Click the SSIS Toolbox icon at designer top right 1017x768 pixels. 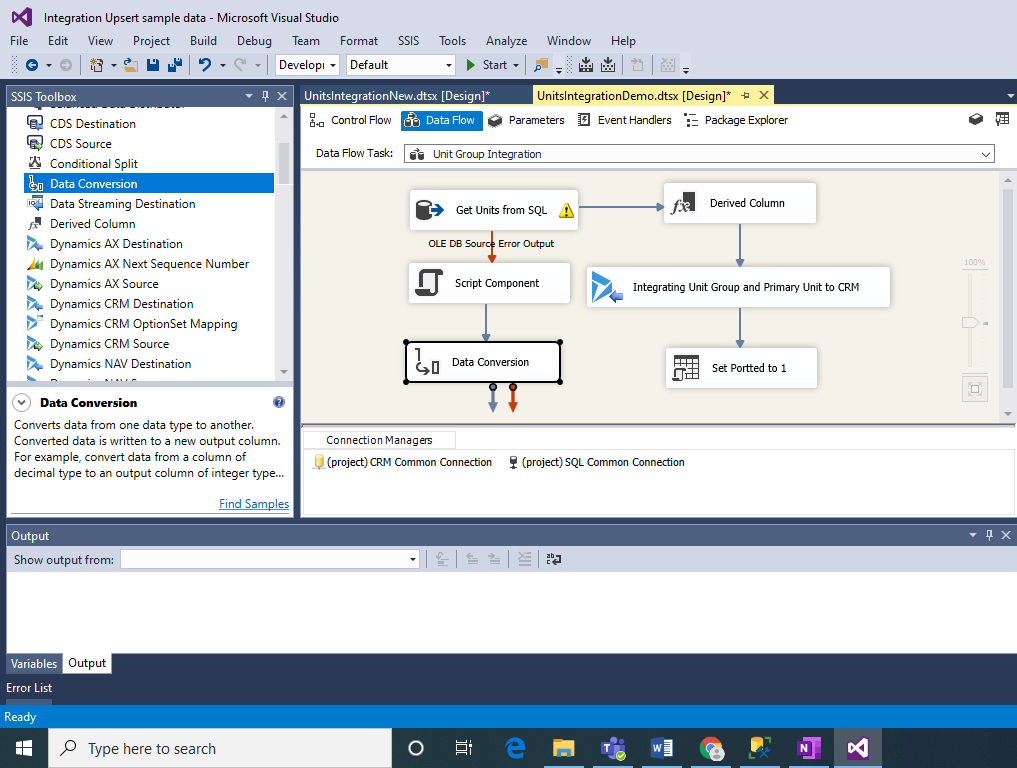pyautogui.click(x=975, y=119)
